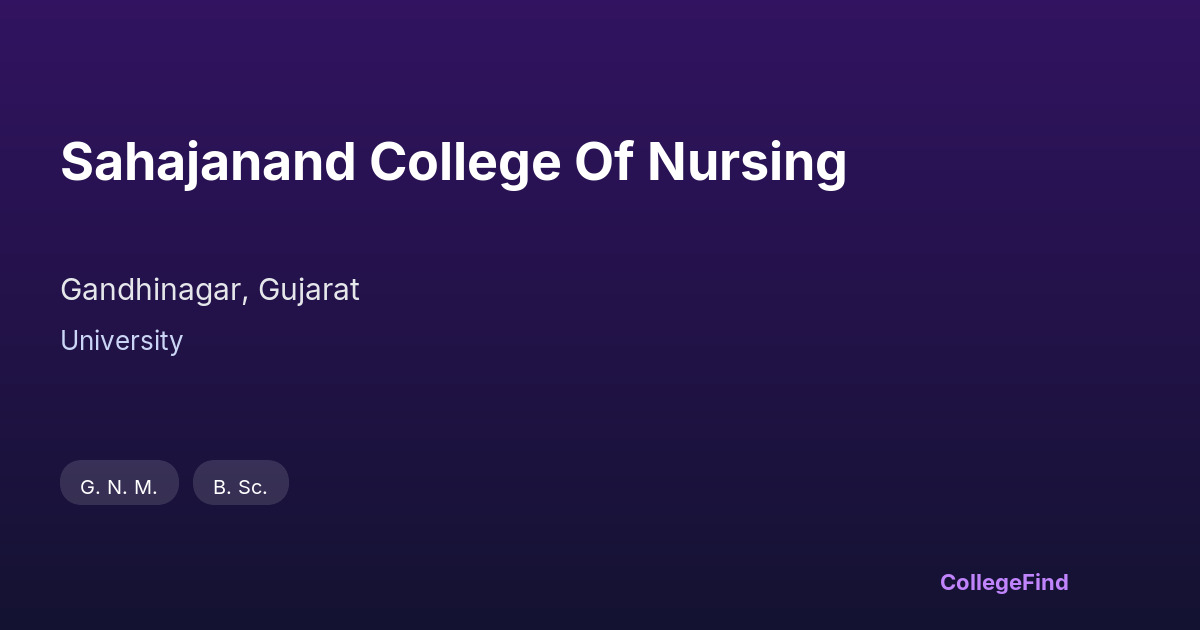The width and height of the screenshot is (1200, 630).
Task: Click the College part of the CollegeFind logo
Action: (981, 582)
